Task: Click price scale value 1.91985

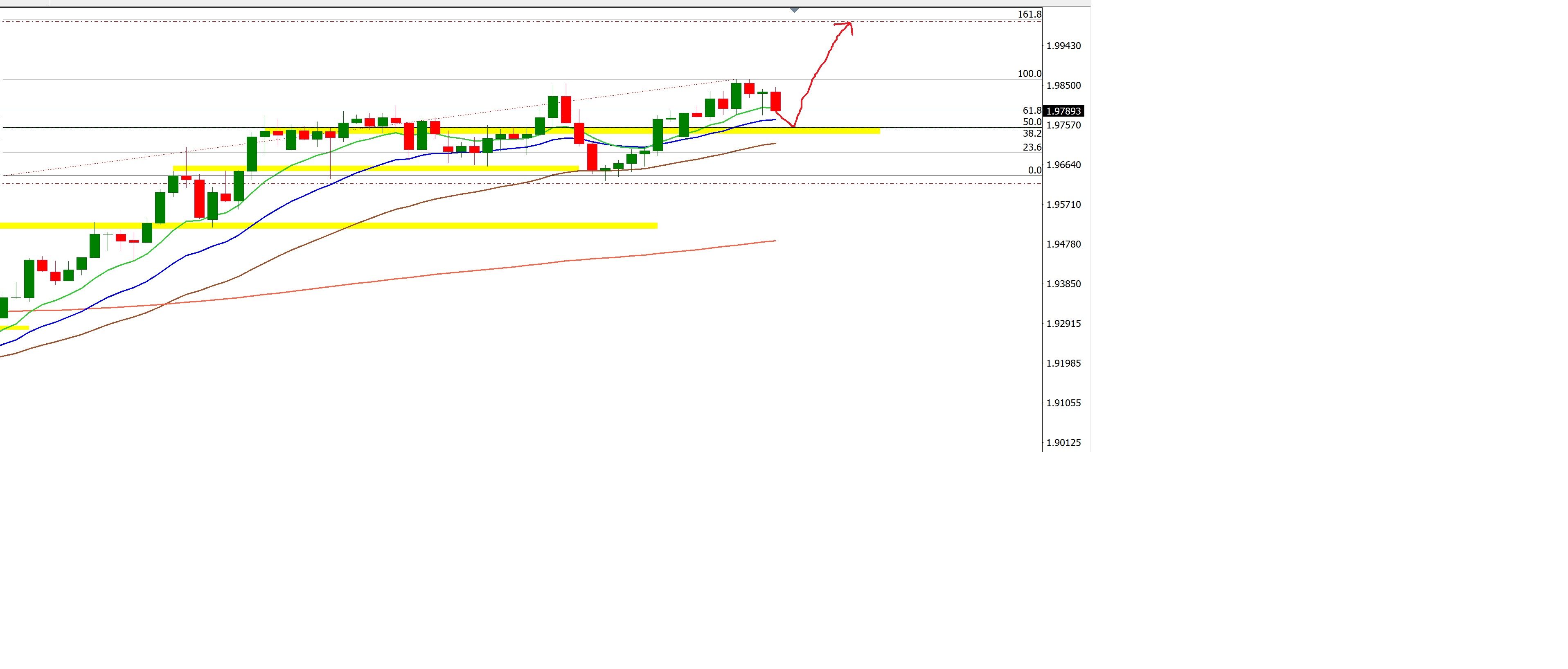Action: coord(1063,363)
